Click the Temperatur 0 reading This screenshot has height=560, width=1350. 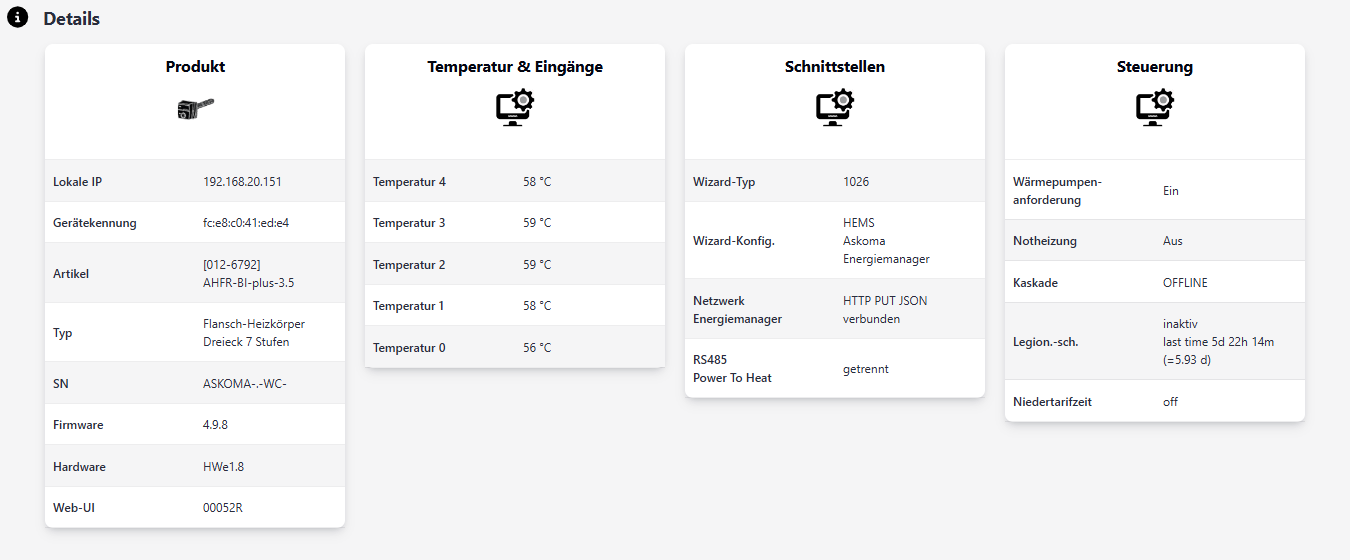pos(537,348)
